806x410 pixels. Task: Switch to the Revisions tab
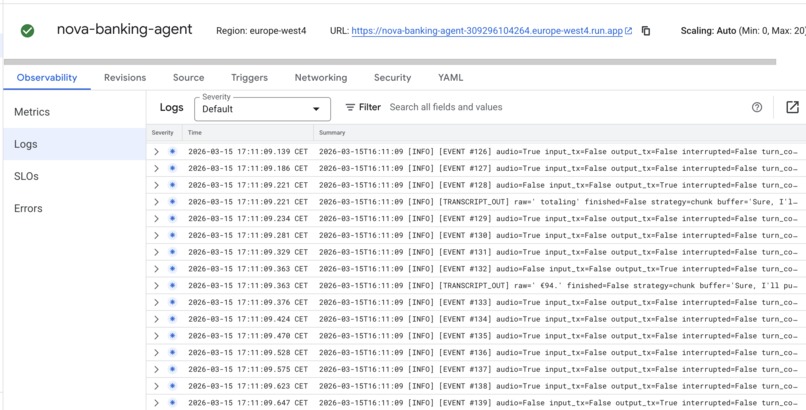125,78
